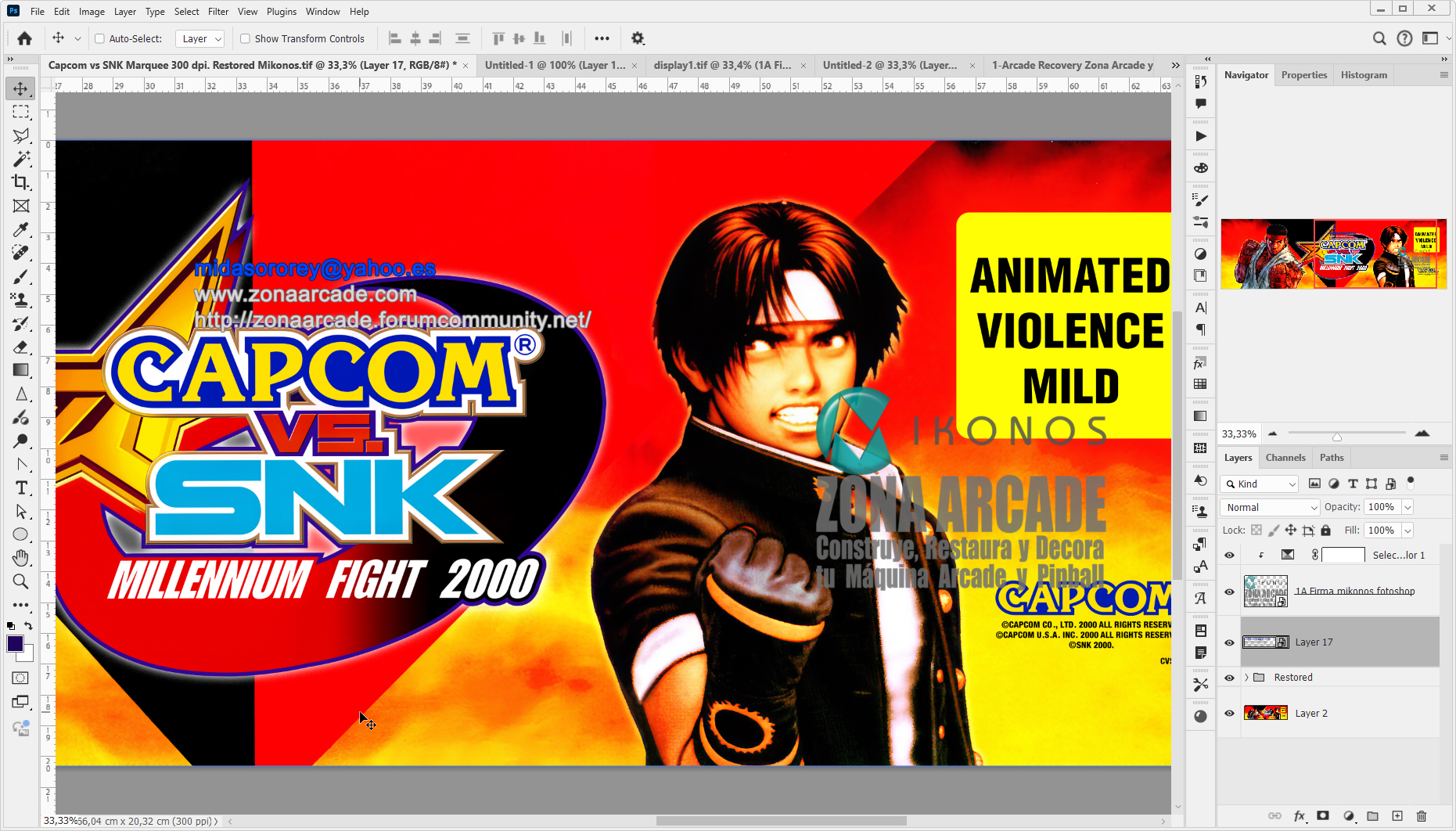
Task: Select the Polygonal Lasso tool
Action: coord(21,135)
